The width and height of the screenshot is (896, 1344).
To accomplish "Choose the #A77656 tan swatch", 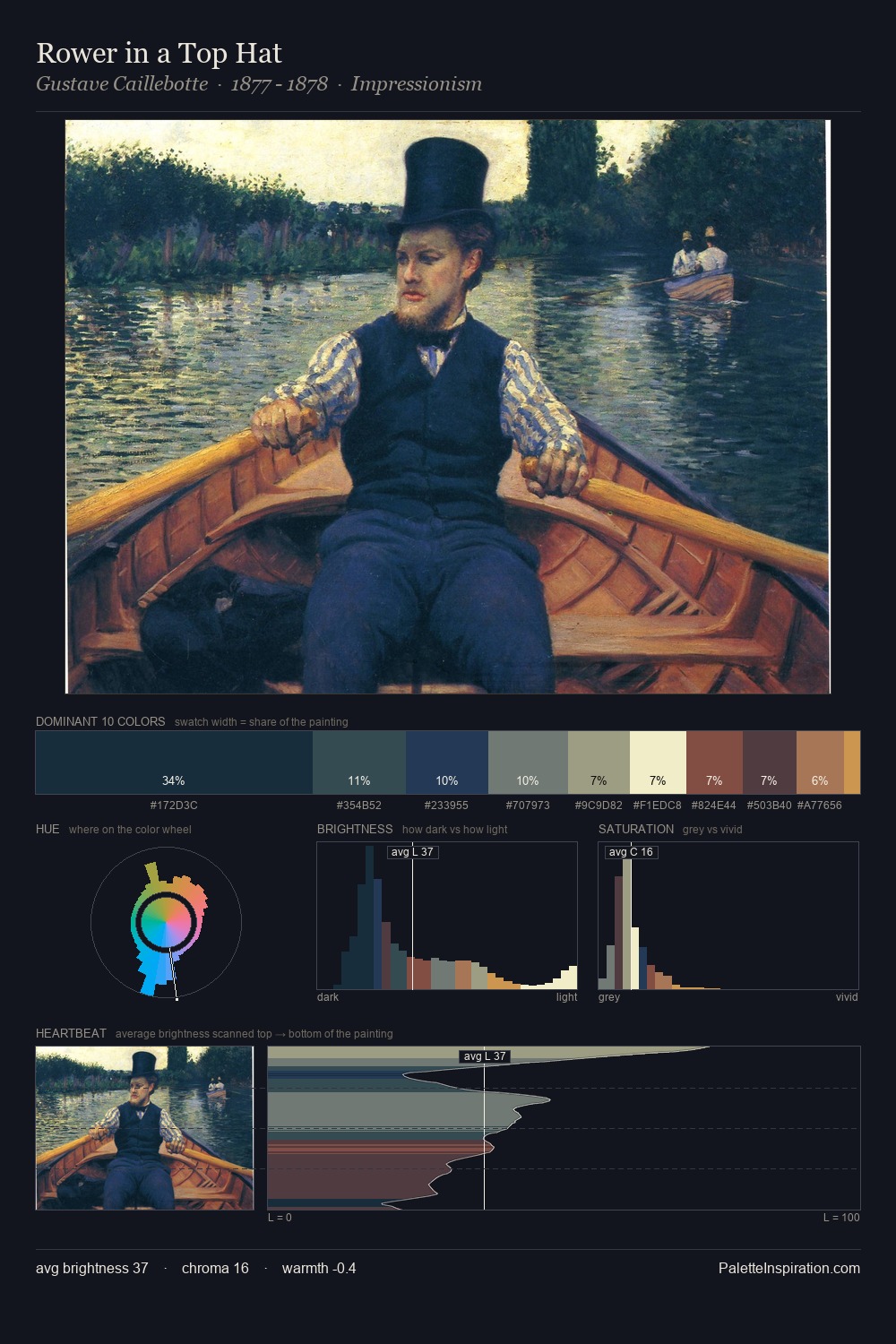I will pos(820,762).
